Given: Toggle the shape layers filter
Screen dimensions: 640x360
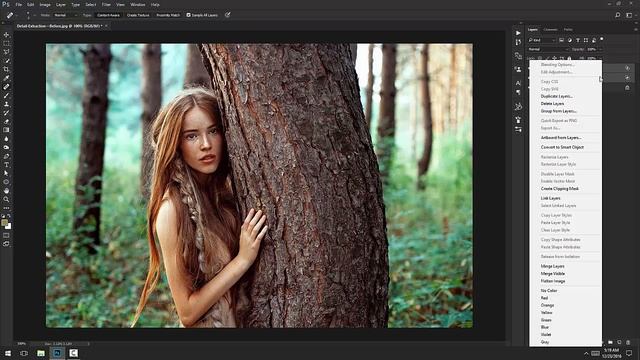Looking at the screenshot, I should click(586, 40).
